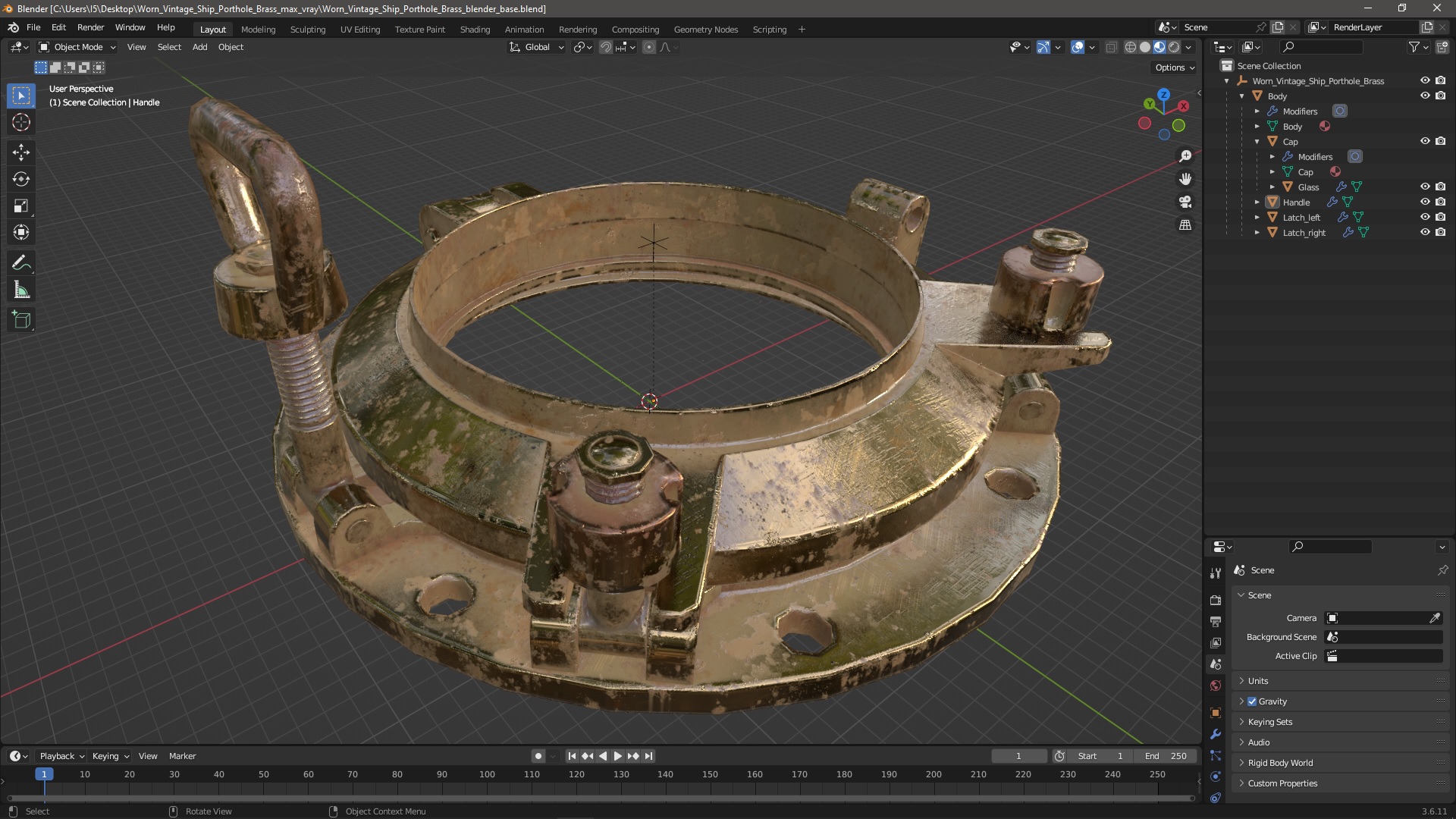Open the Modifiers properties tab
Screen dimensions: 1456x819
tap(1216, 734)
